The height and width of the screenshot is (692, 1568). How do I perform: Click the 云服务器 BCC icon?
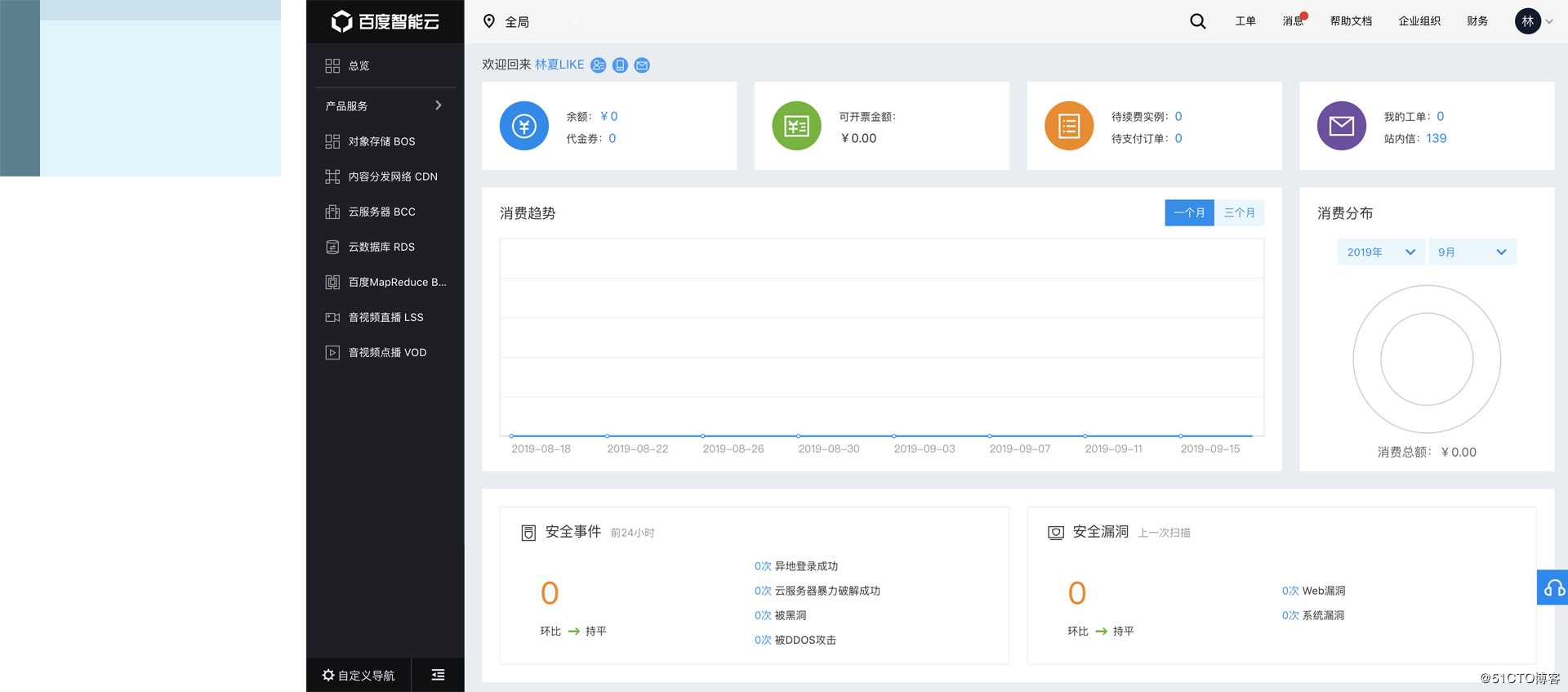click(332, 212)
